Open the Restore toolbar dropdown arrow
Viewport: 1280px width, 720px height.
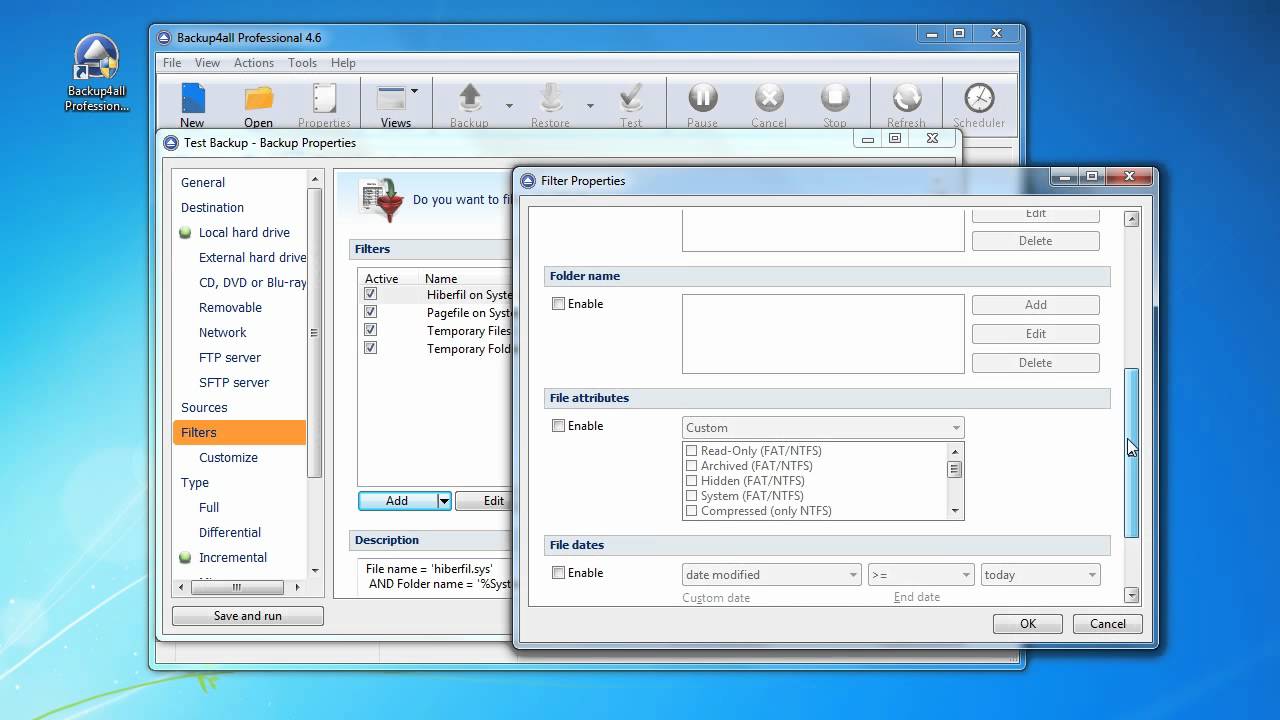coord(590,105)
